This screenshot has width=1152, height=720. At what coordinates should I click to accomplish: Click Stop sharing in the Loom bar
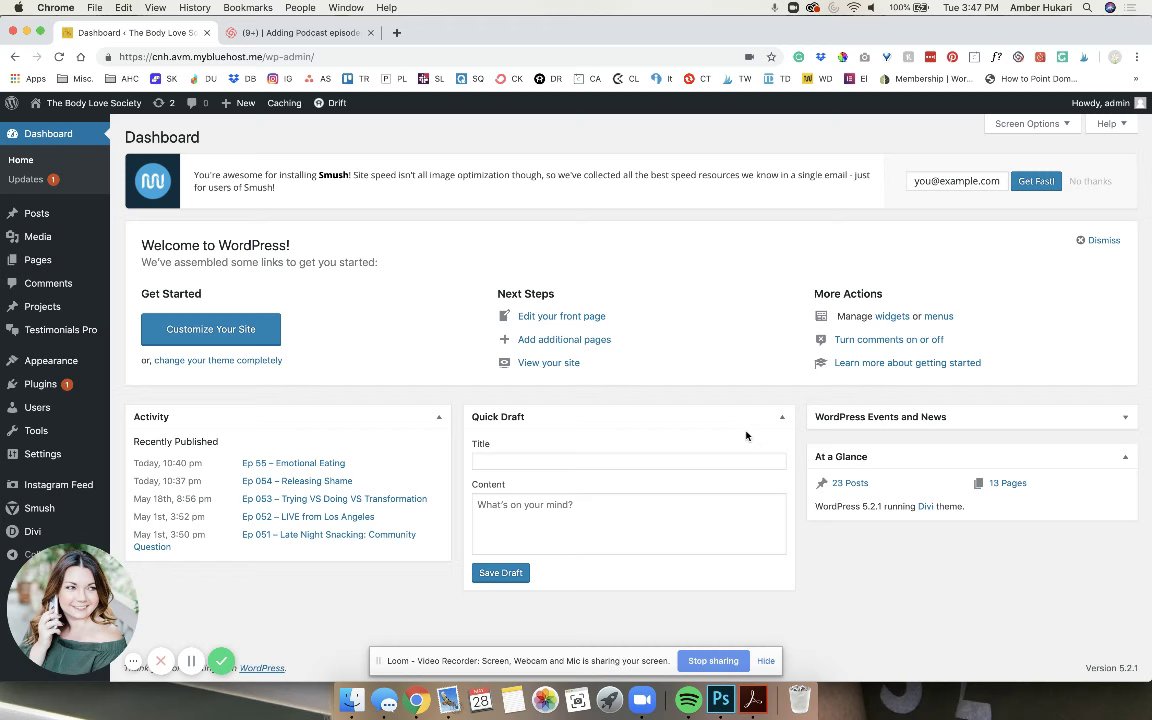pos(713,660)
